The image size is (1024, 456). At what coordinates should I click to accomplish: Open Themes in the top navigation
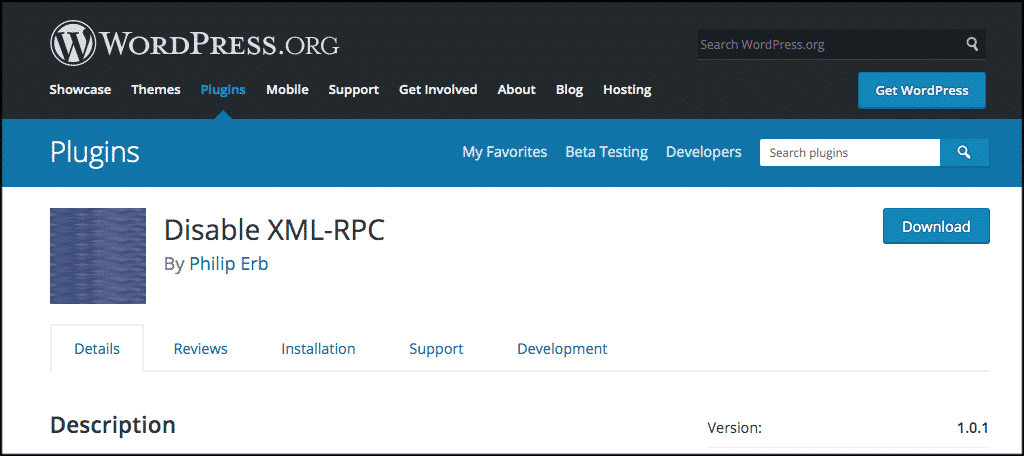[x=156, y=90]
